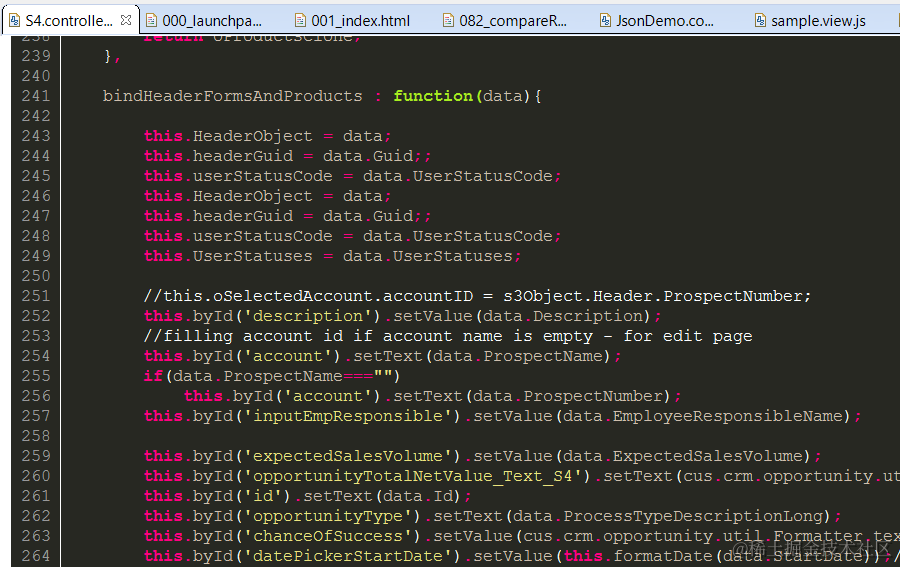The width and height of the screenshot is (900, 567).
Task: Click 'data.UserStatusCode' on line 245
Action: click(x=457, y=176)
